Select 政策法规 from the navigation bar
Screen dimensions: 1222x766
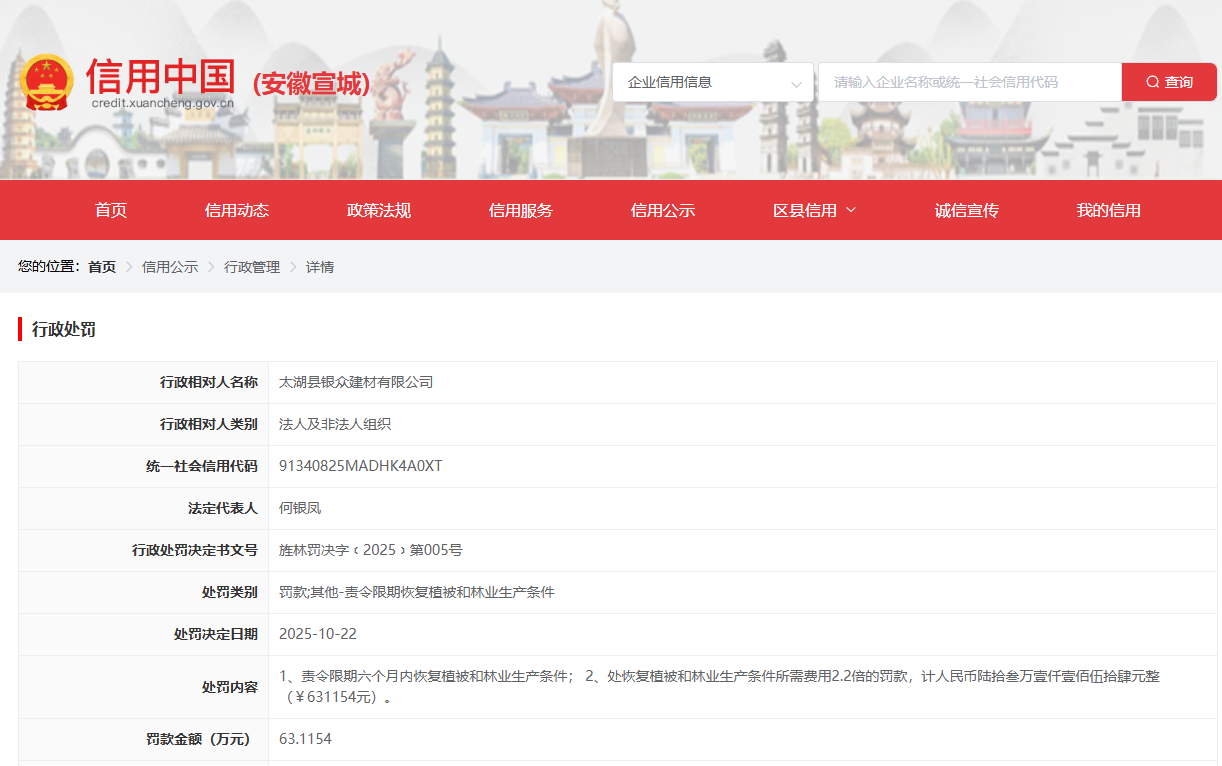[379, 210]
